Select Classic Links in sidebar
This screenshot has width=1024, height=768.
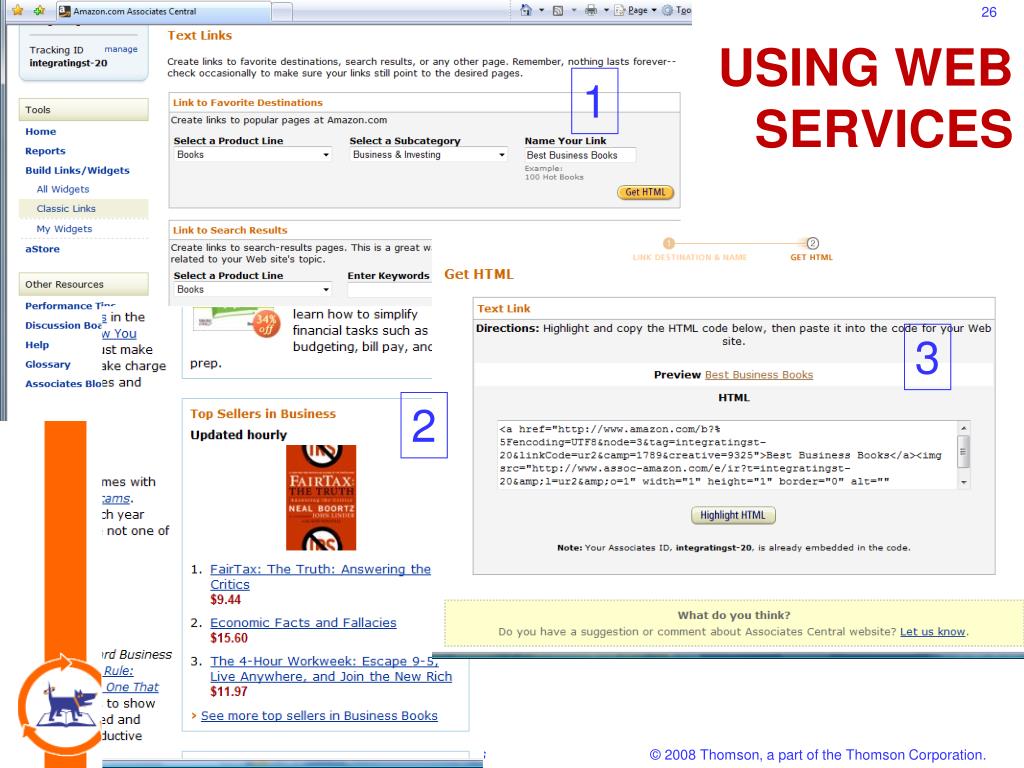(66, 208)
